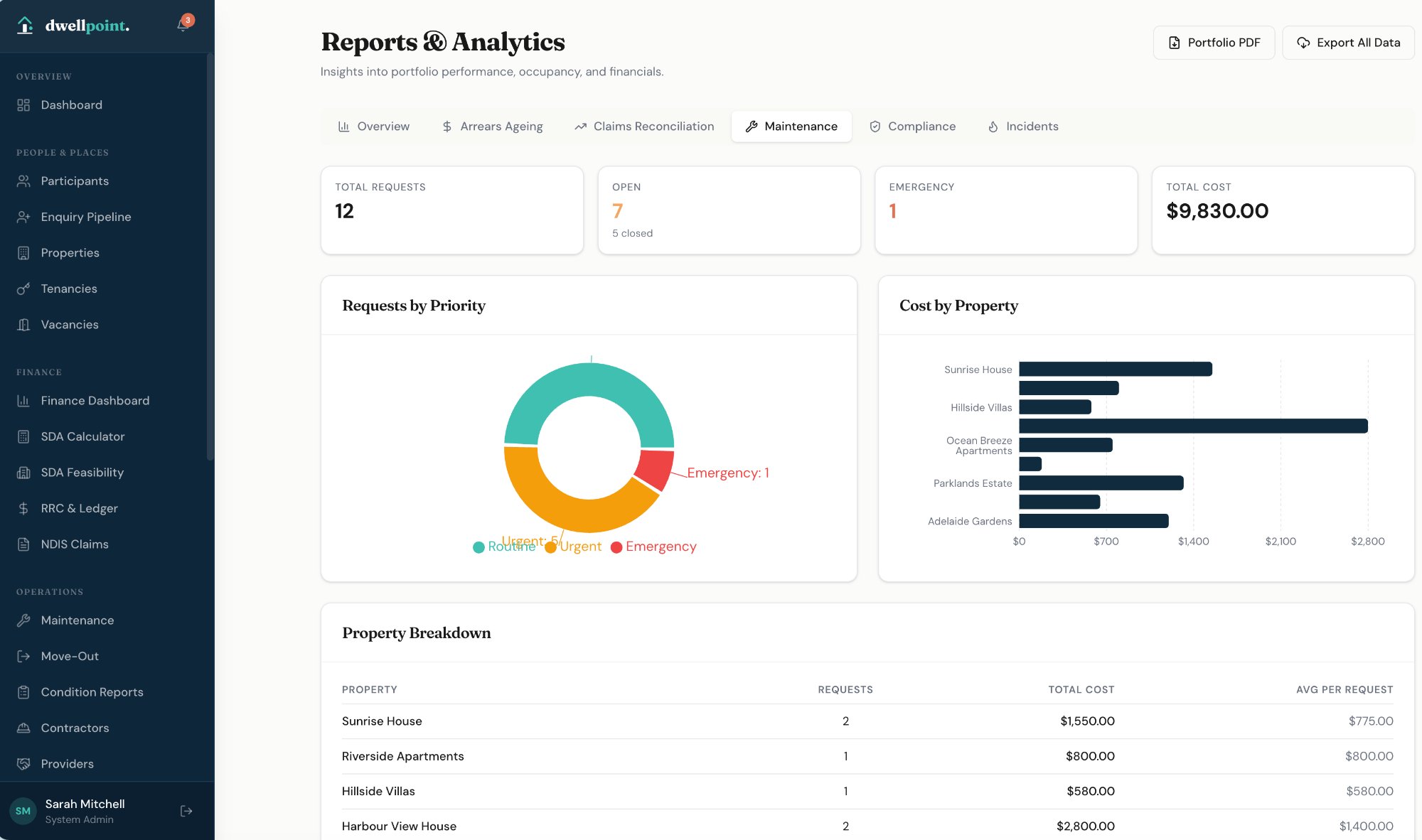The height and width of the screenshot is (840, 1422).
Task: Click the Compliance shield icon
Action: 875,126
